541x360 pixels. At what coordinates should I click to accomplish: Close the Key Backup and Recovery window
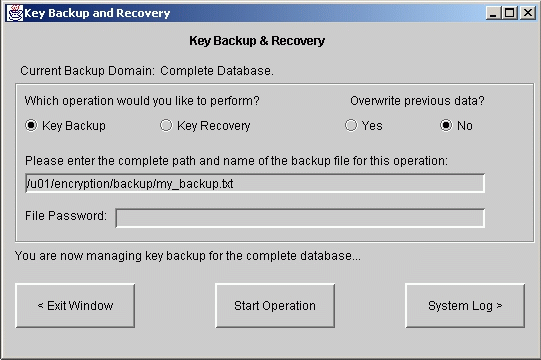[528, 13]
